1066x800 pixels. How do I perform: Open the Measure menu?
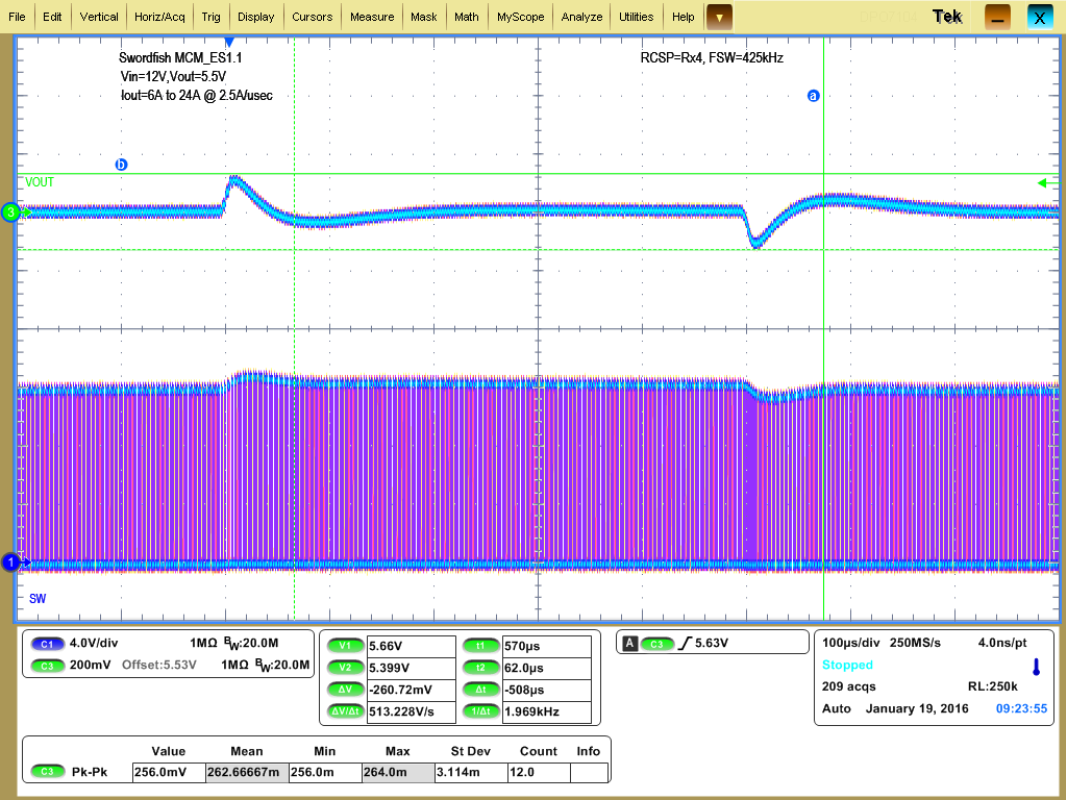click(x=371, y=16)
